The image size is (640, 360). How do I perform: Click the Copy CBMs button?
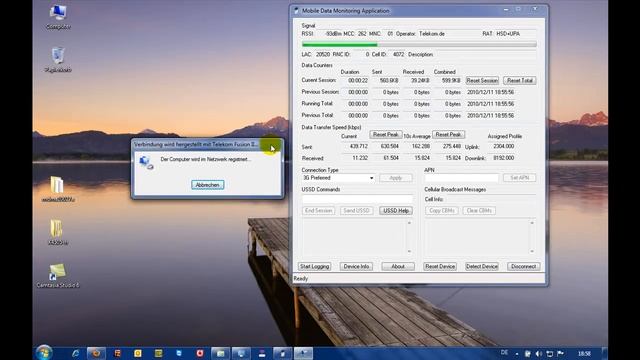pos(442,211)
